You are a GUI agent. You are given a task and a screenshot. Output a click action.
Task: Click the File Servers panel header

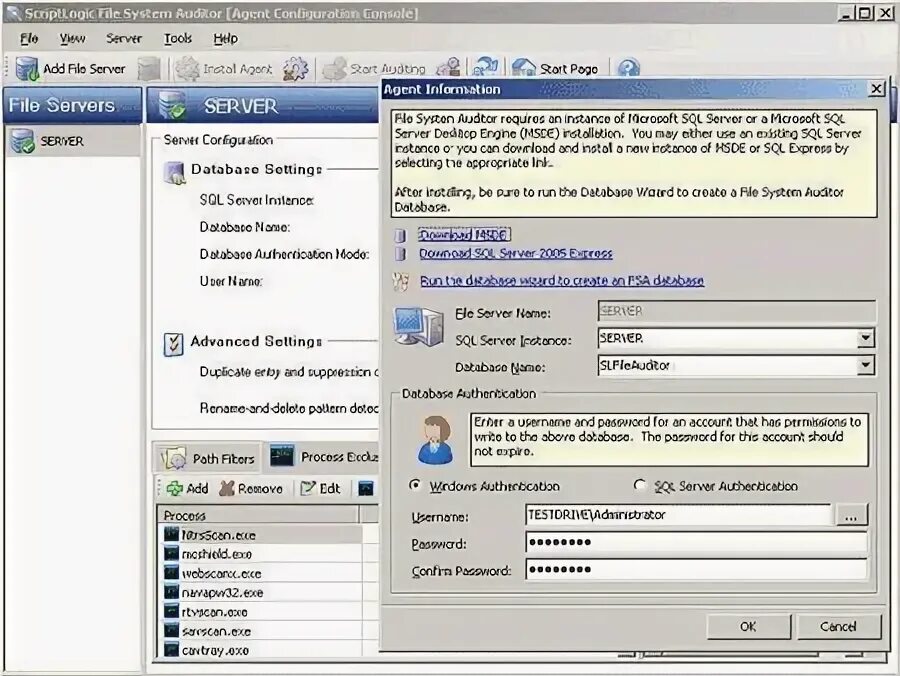point(72,105)
